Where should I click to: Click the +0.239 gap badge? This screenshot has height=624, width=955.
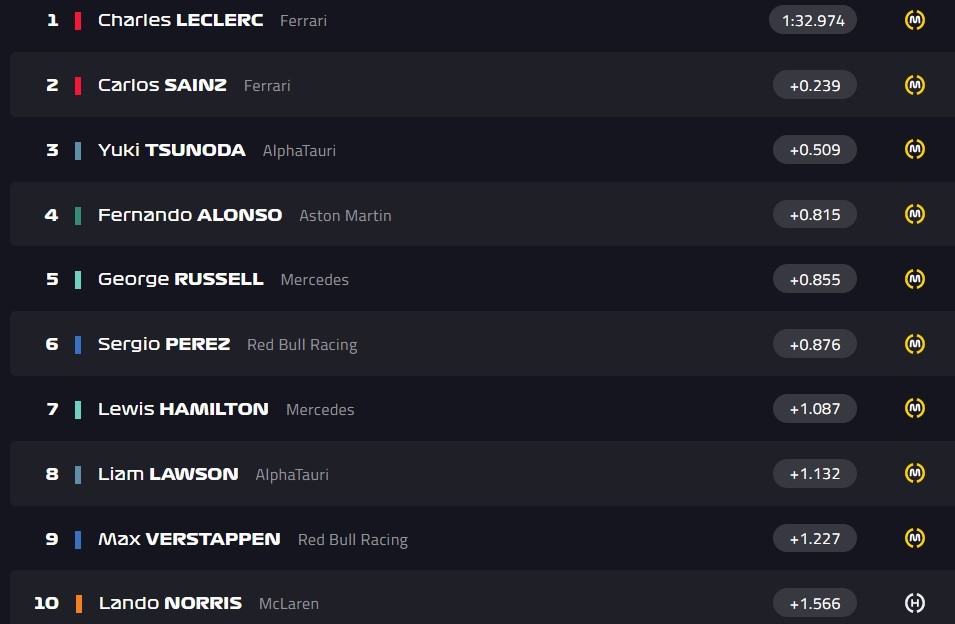(x=814, y=85)
